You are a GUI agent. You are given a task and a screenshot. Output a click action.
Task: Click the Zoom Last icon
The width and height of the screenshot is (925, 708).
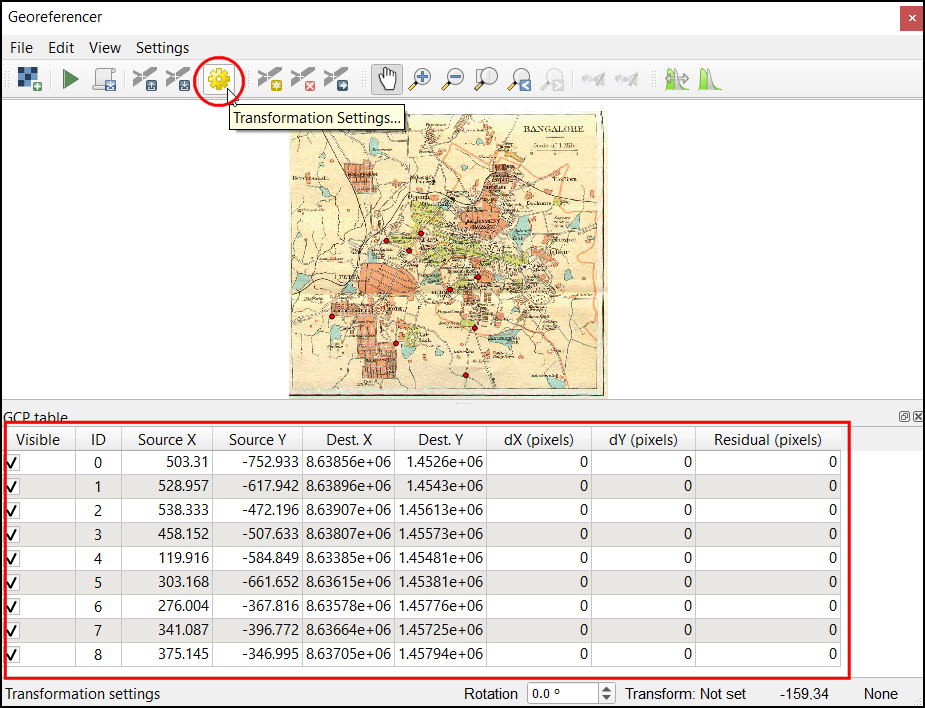[x=520, y=79]
